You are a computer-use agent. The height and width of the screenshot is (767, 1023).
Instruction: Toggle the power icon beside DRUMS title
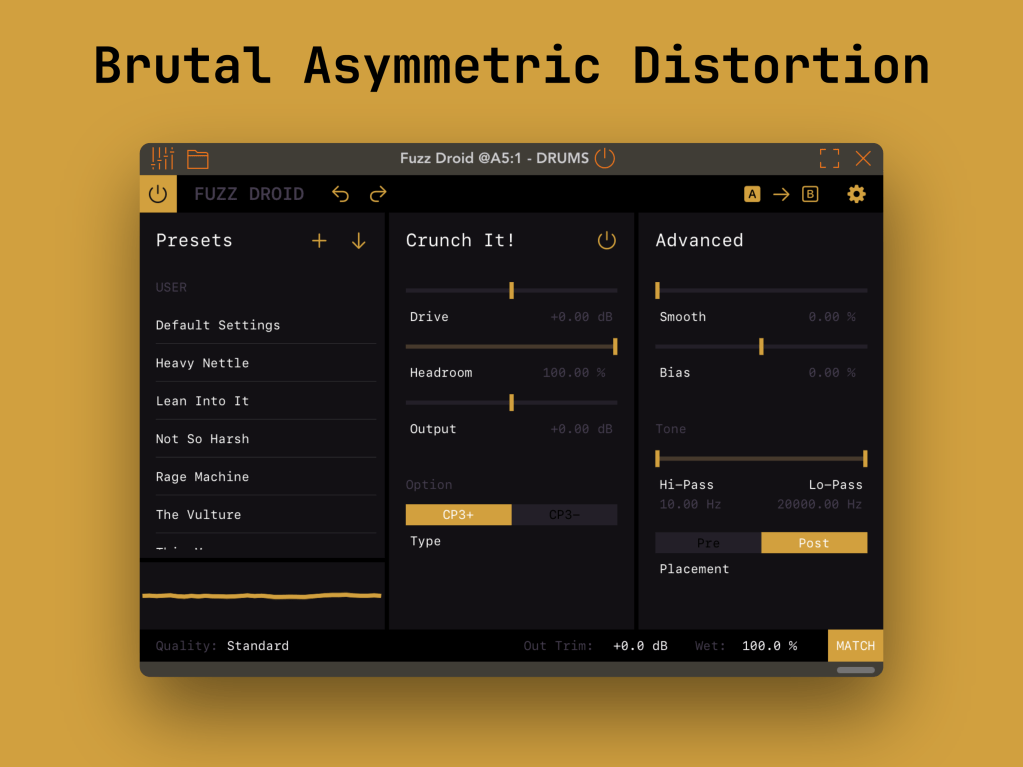point(605,158)
